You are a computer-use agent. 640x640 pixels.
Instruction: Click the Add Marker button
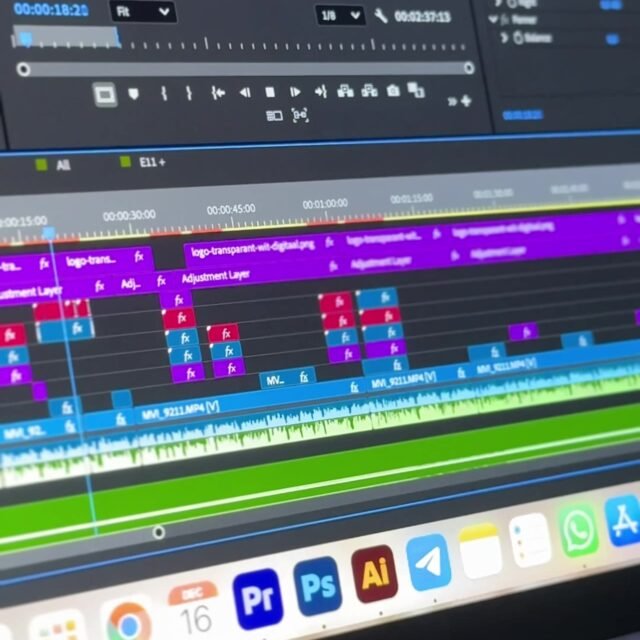click(133, 94)
